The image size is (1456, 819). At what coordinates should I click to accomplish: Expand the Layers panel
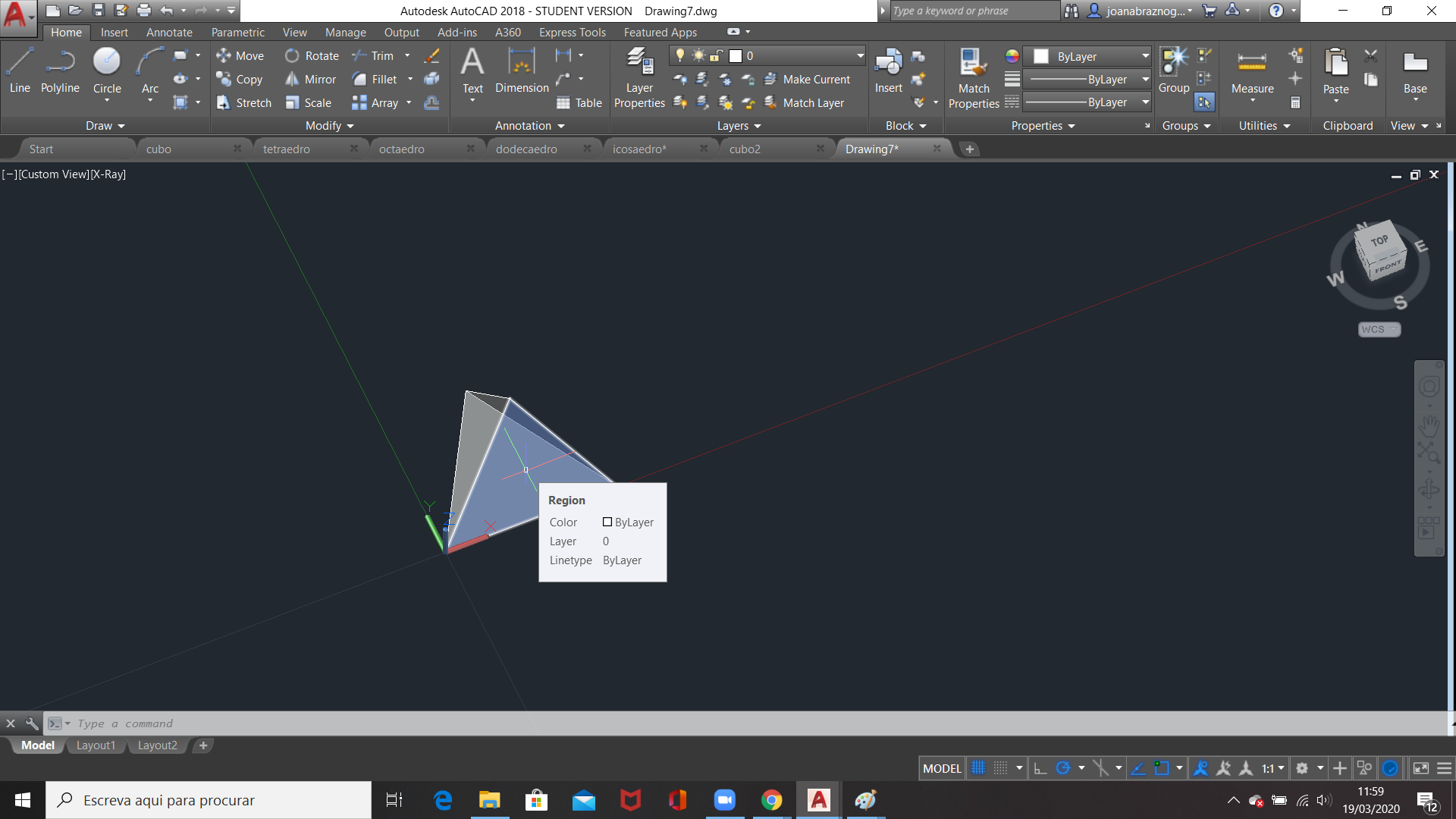[739, 126]
